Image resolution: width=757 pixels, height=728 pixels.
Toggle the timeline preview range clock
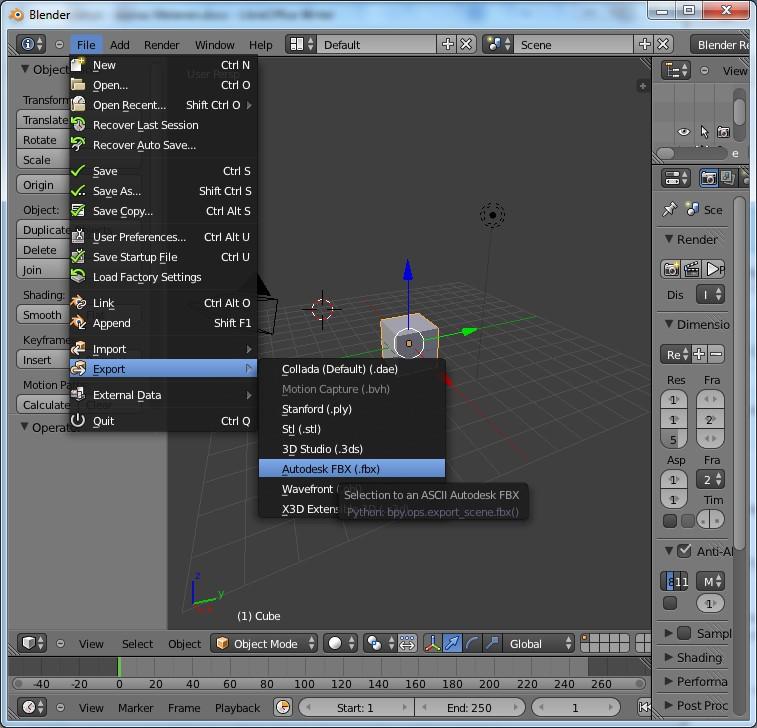(283, 708)
